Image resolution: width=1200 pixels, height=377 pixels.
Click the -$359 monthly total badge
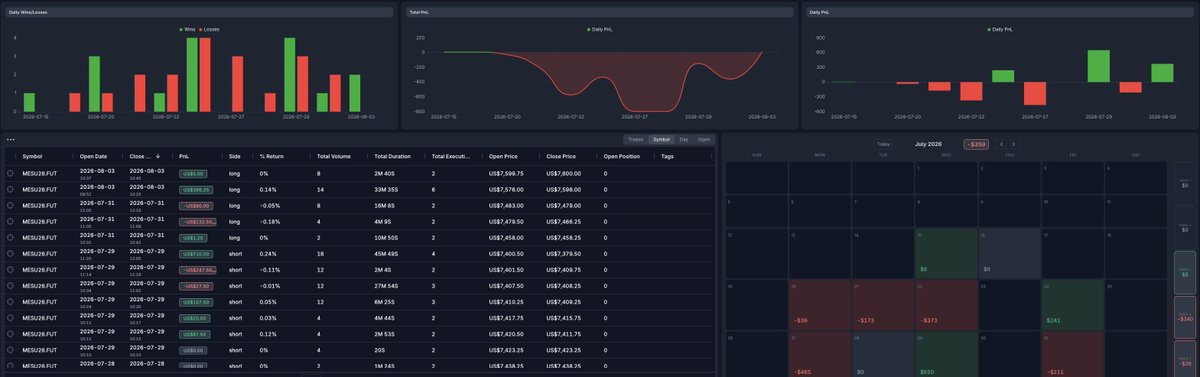tap(976, 144)
